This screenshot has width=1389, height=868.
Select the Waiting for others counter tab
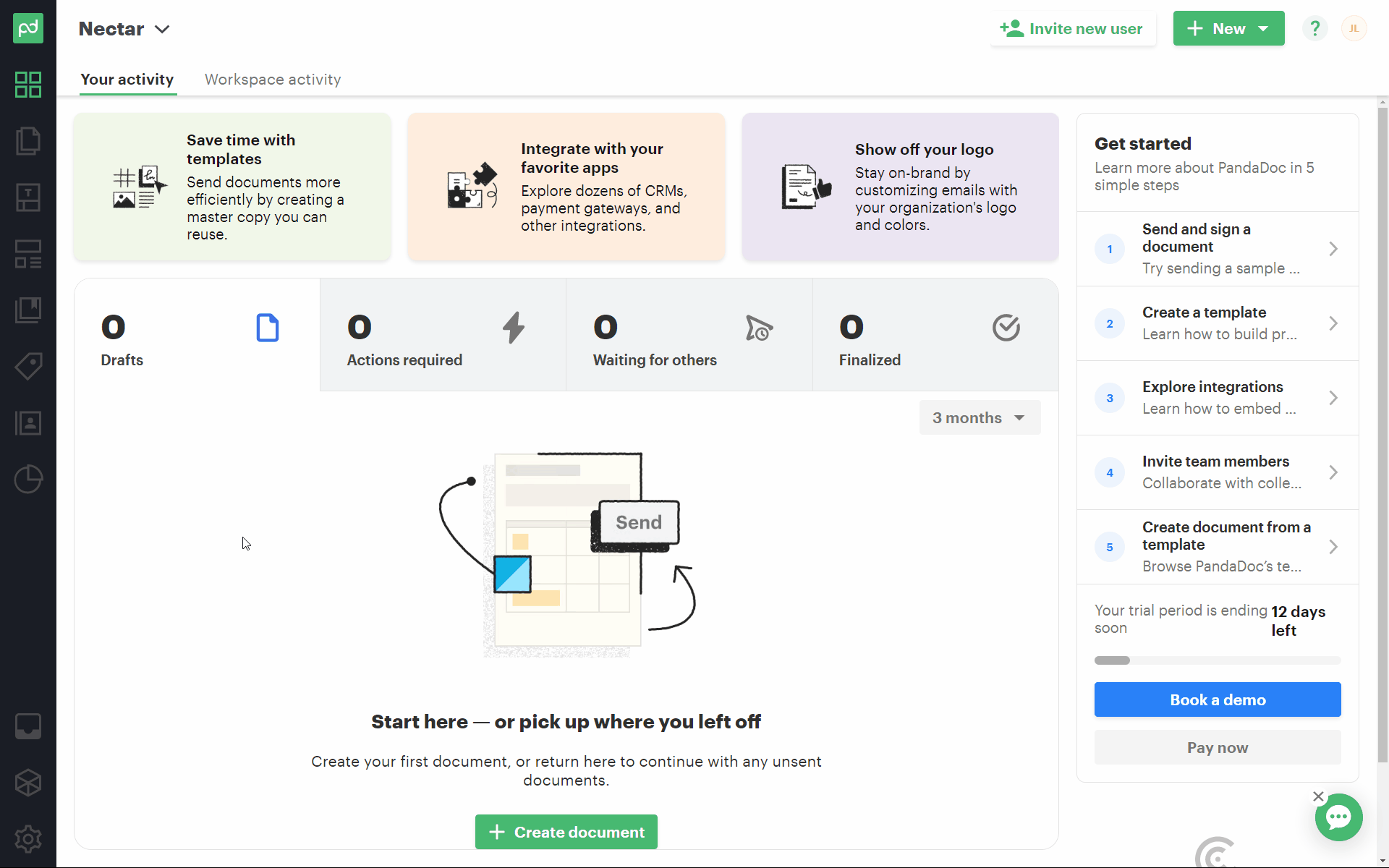pyautogui.click(x=689, y=335)
